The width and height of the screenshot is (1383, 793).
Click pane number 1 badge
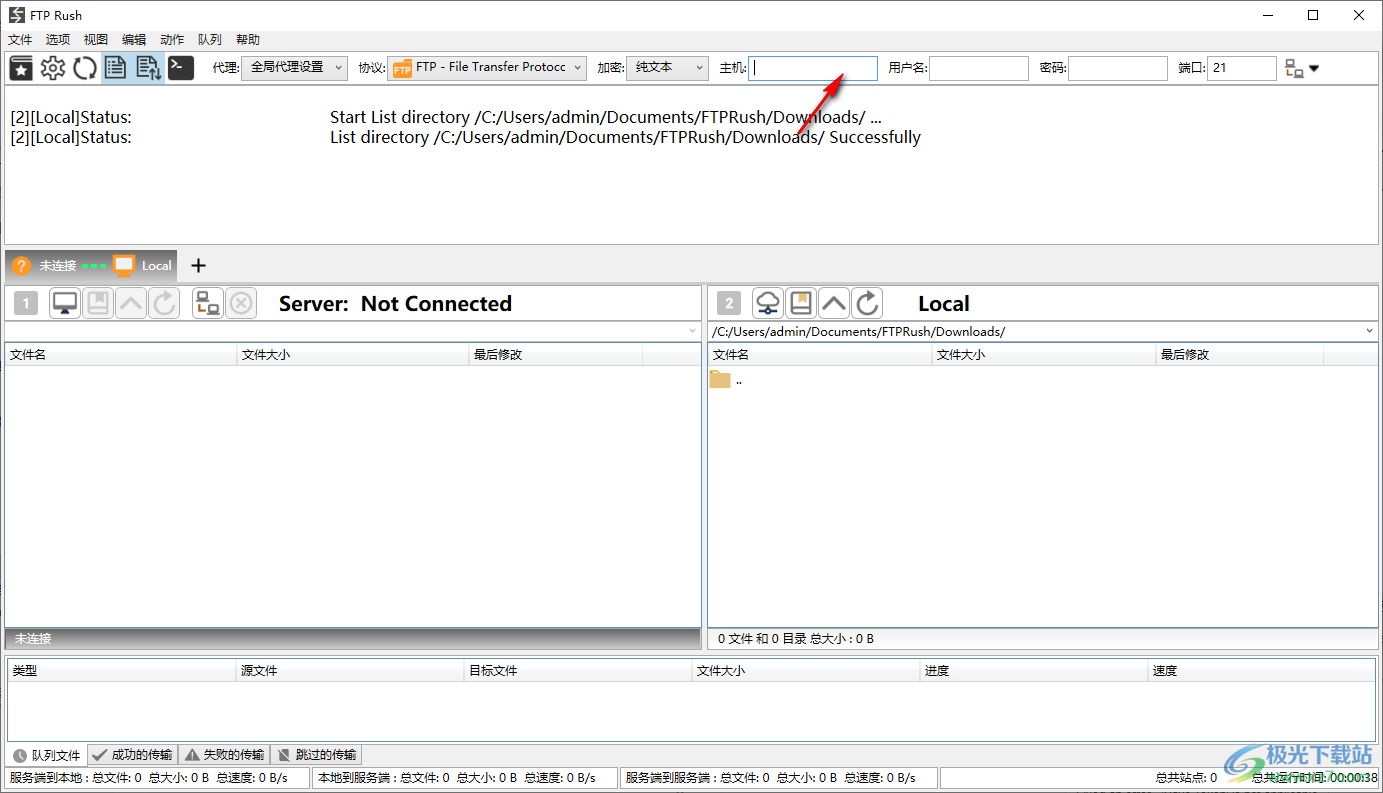tap(26, 303)
